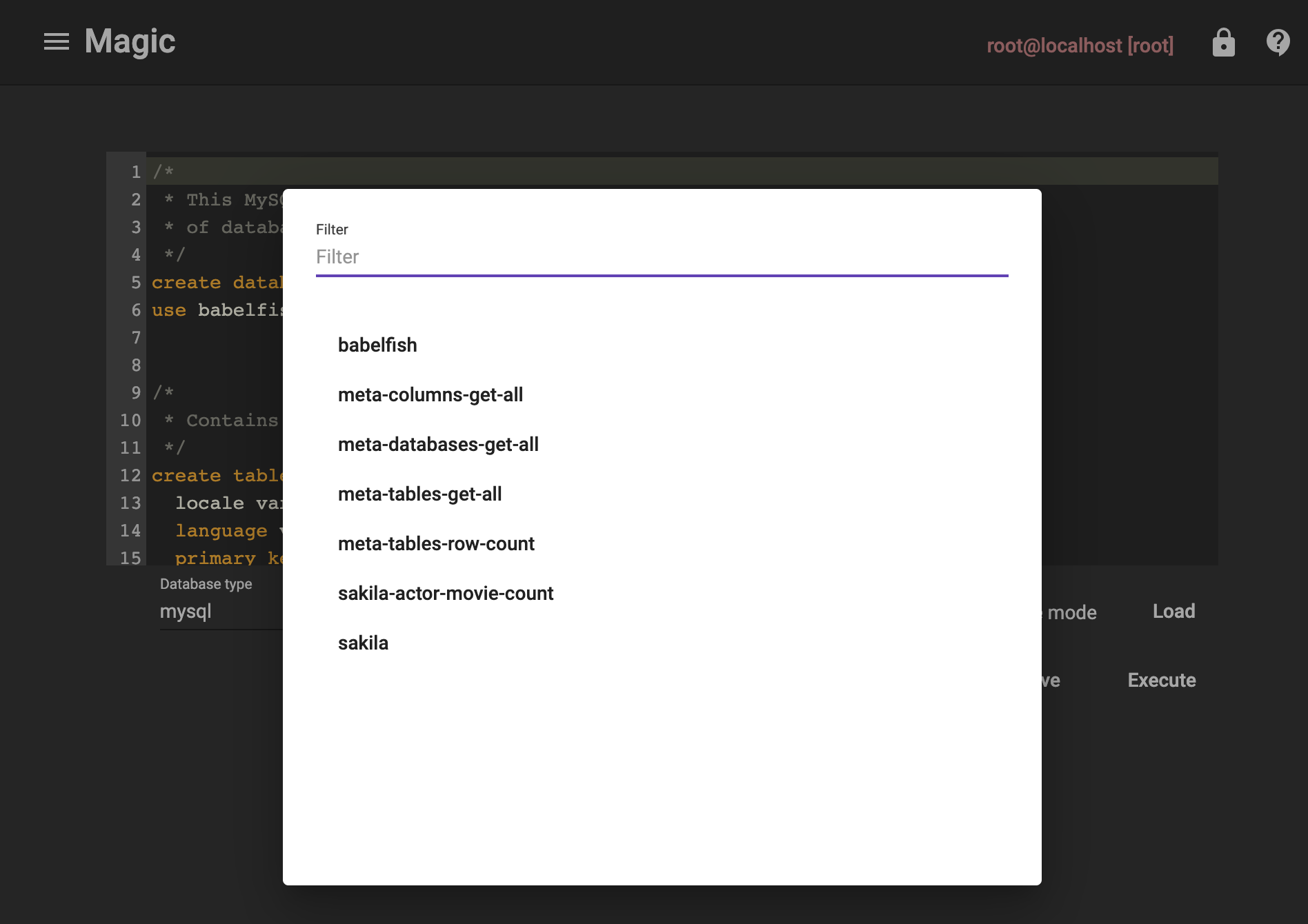Open the hamburger navigation menu
The height and width of the screenshot is (924, 1308).
(x=56, y=42)
